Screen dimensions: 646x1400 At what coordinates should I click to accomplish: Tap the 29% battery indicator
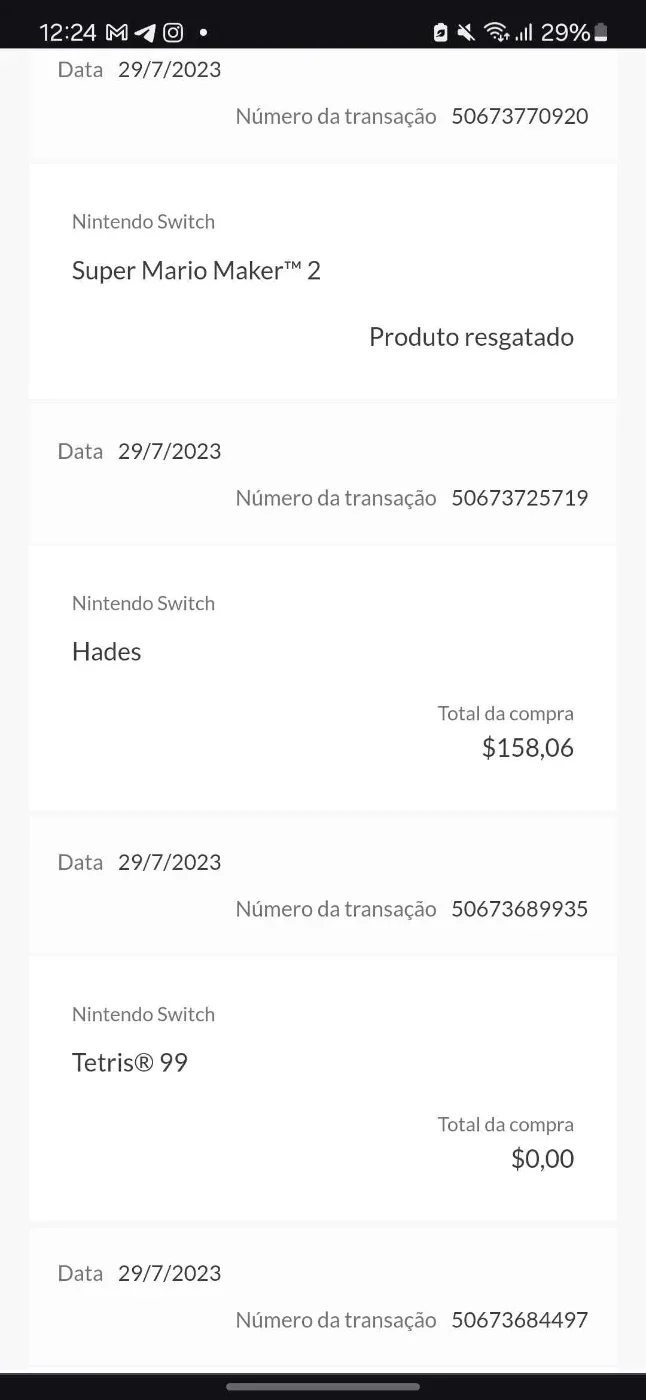tap(574, 33)
